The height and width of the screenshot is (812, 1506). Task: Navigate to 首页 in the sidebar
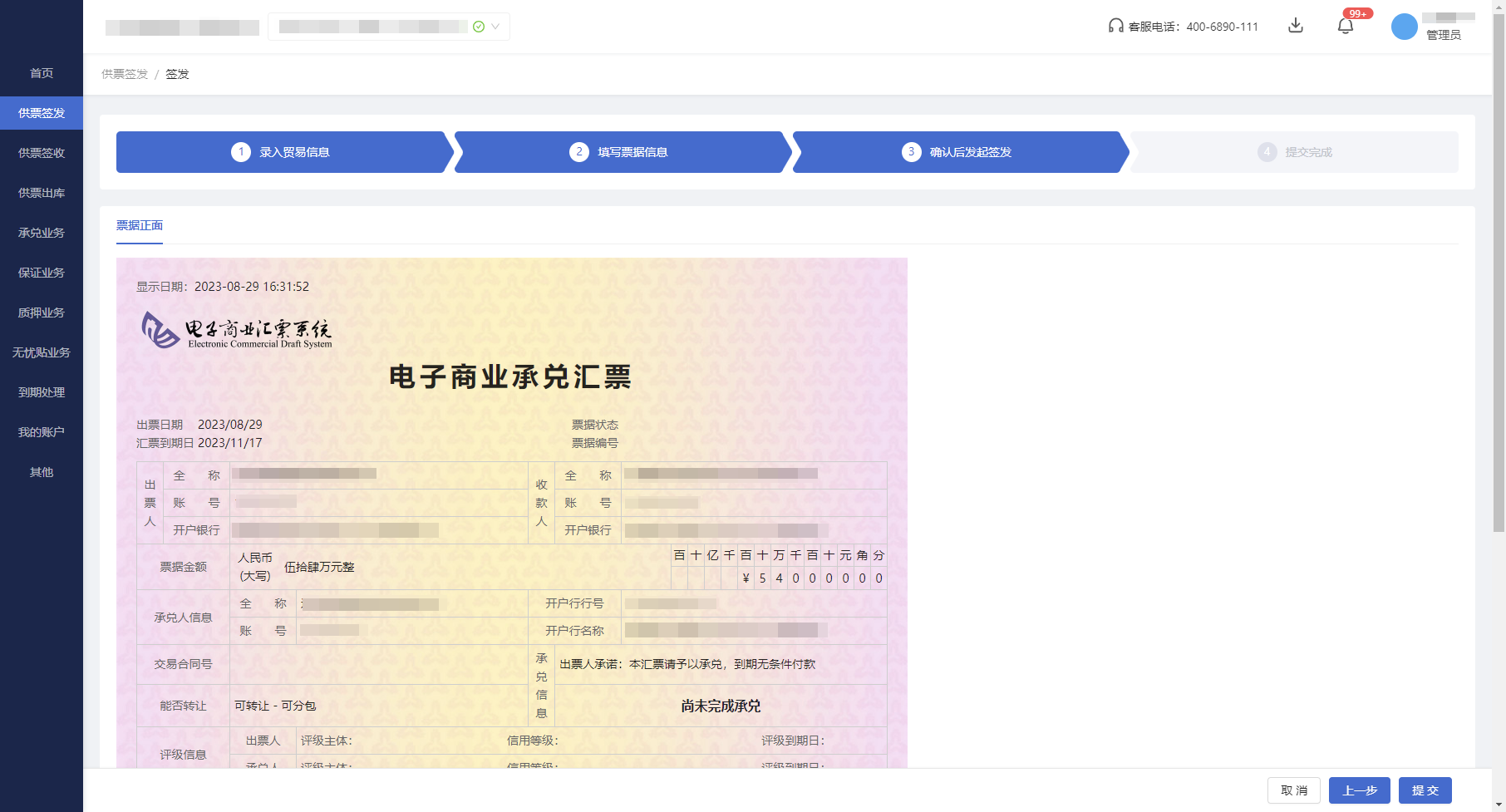[x=41, y=73]
